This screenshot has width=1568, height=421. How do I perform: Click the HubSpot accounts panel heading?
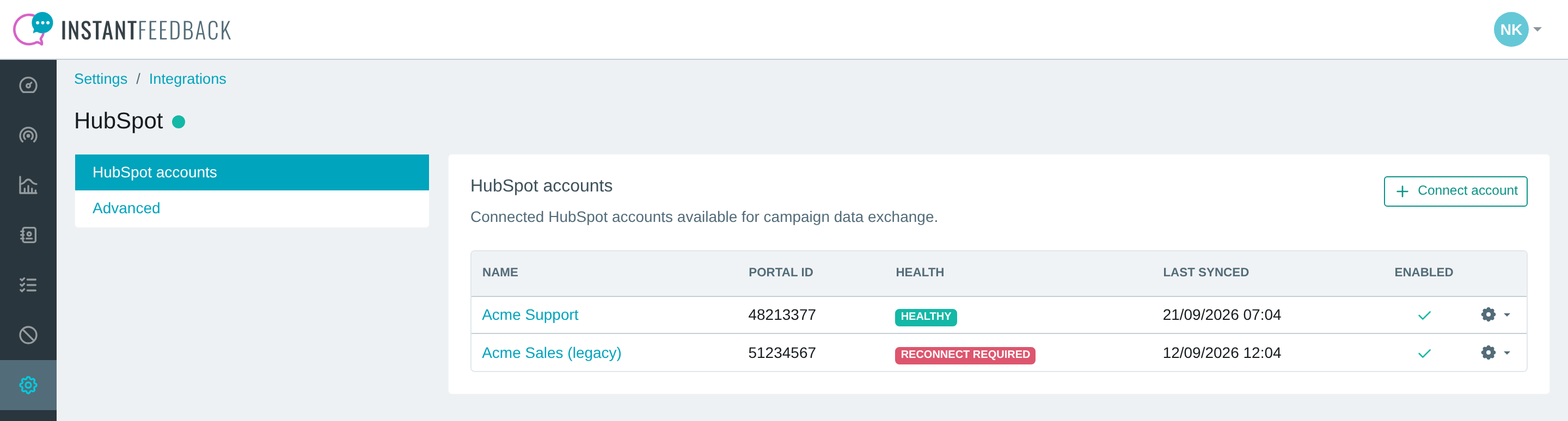[541, 185]
